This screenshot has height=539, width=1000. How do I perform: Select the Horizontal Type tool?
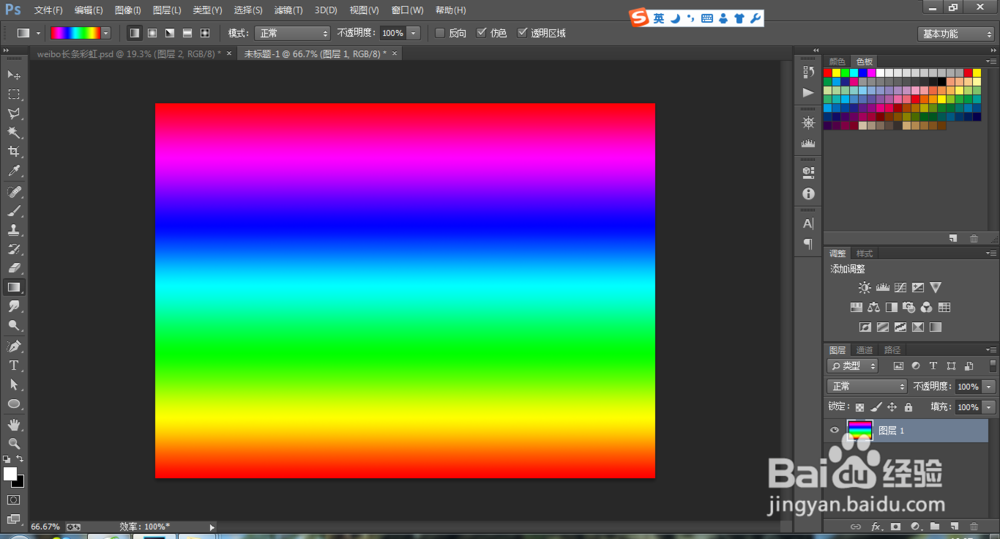(x=13, y=365)
